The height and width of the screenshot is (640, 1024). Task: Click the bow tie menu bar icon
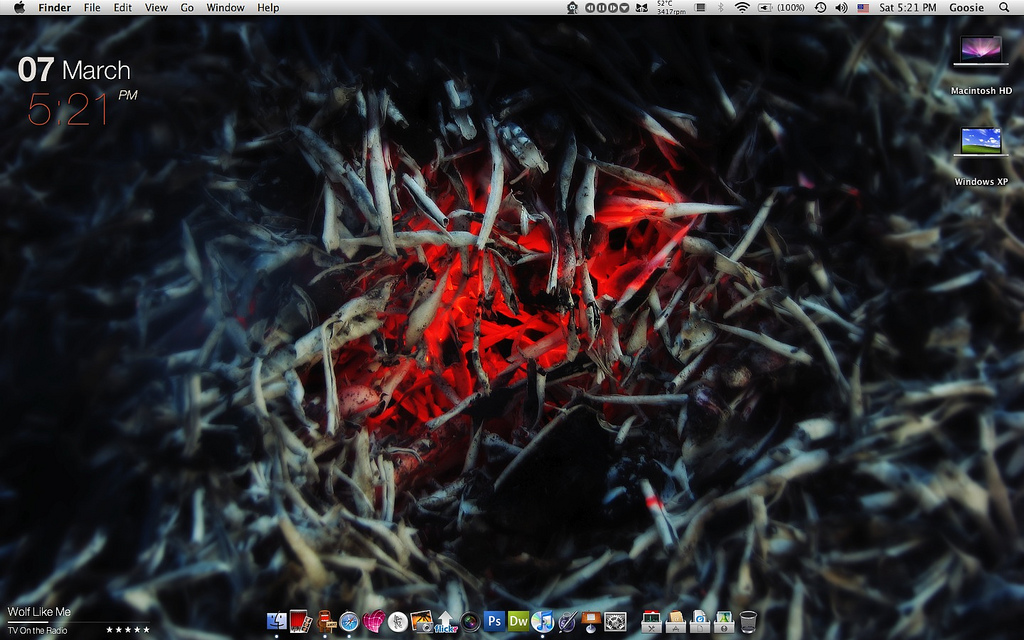(x=641, y=8)
